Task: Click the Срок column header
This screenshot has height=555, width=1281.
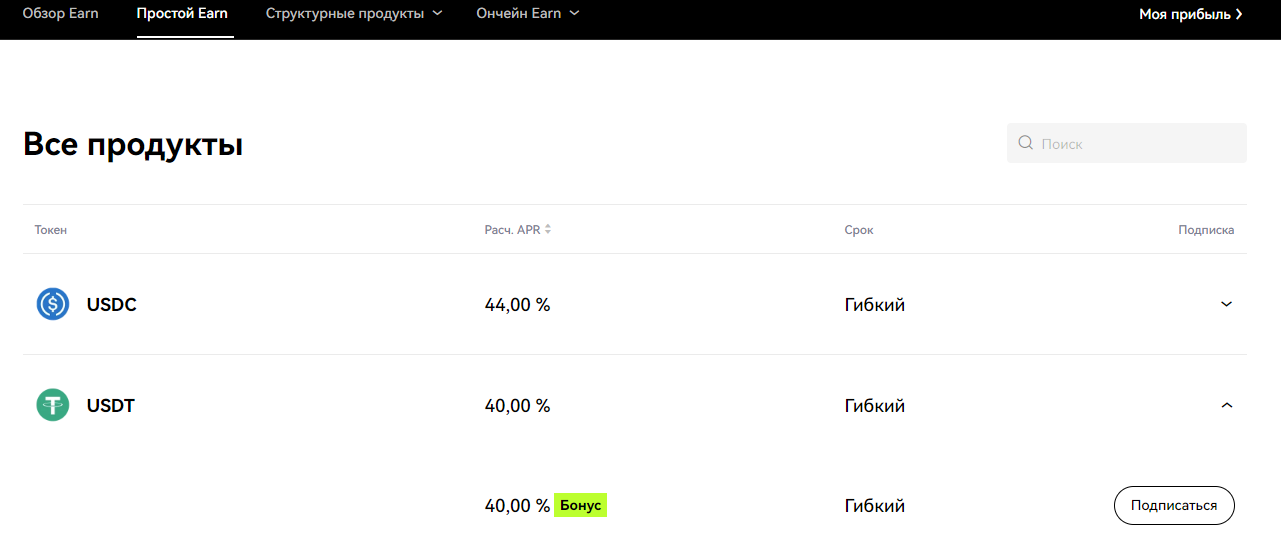Action: (x=858, y=230)
